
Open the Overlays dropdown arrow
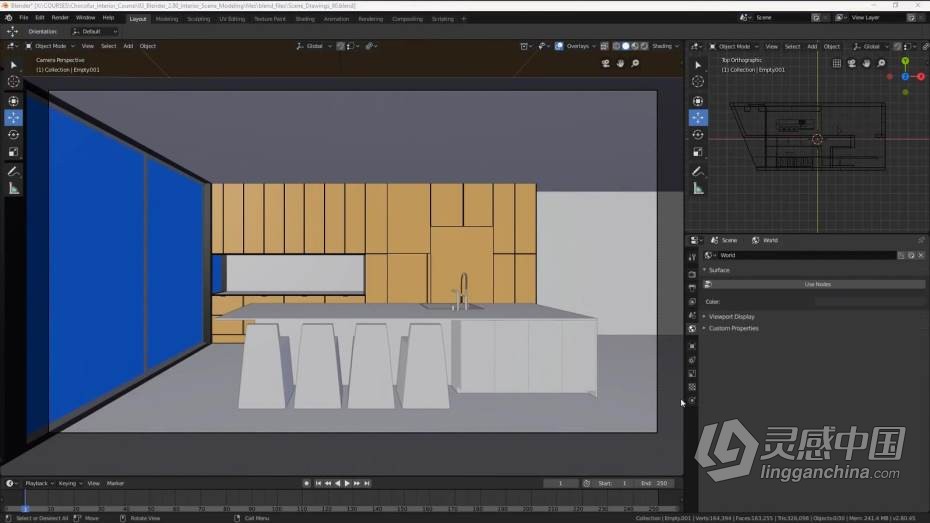pos(594,46)
